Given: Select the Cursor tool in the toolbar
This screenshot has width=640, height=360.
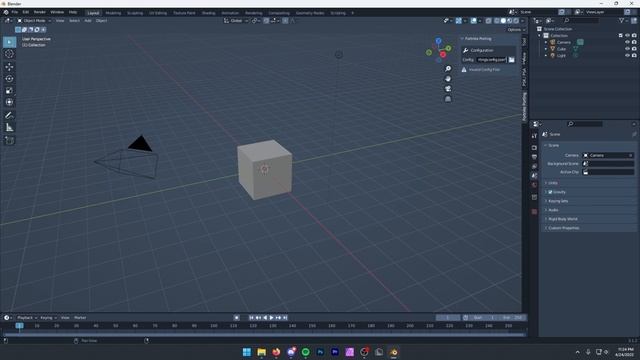Looking at the screenshot, I should click(9, 54).
